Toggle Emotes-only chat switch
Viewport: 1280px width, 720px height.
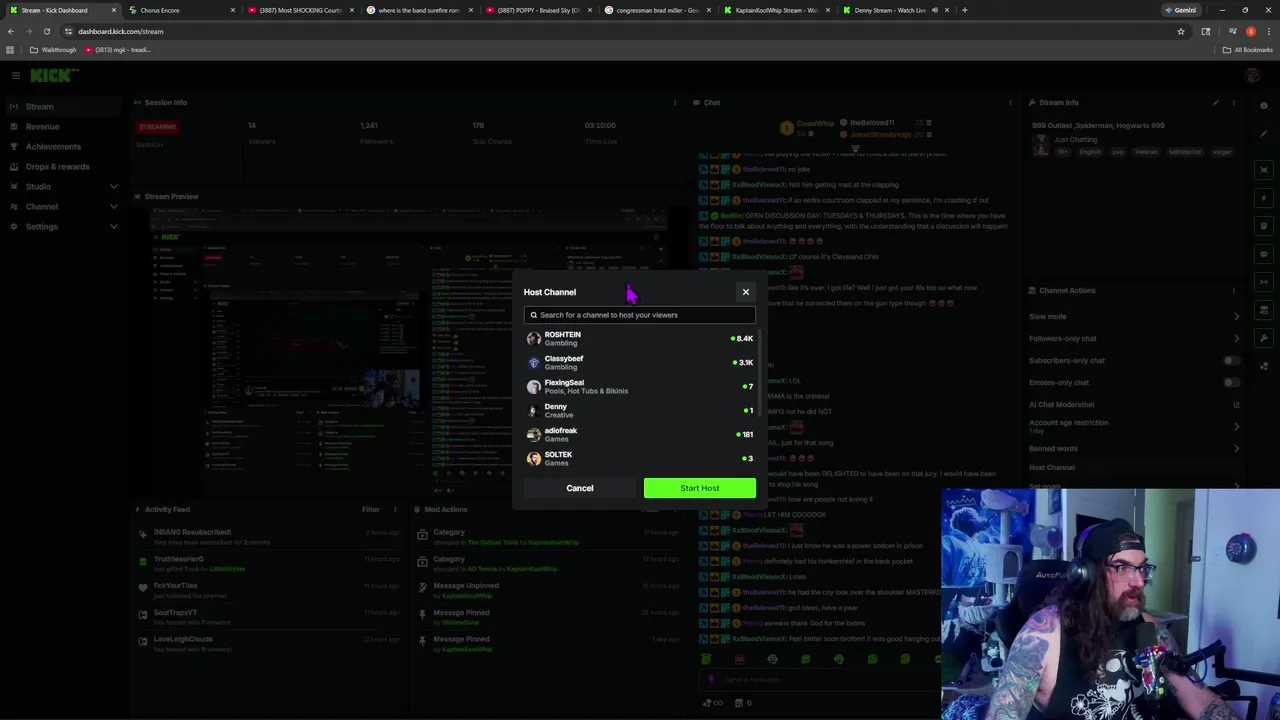coord(1231,382)
